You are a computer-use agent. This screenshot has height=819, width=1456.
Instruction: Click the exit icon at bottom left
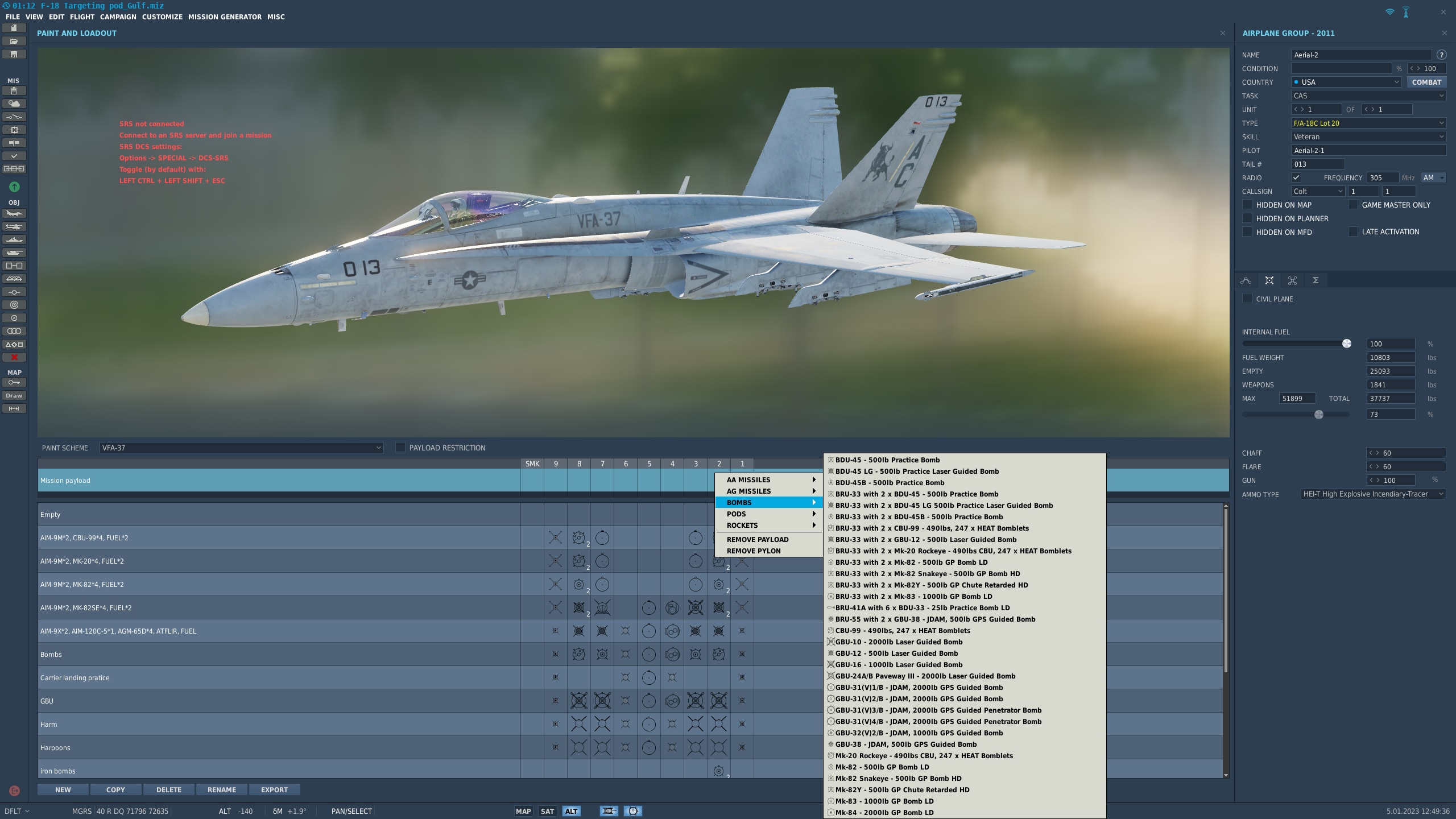click(x=14, y=791)
